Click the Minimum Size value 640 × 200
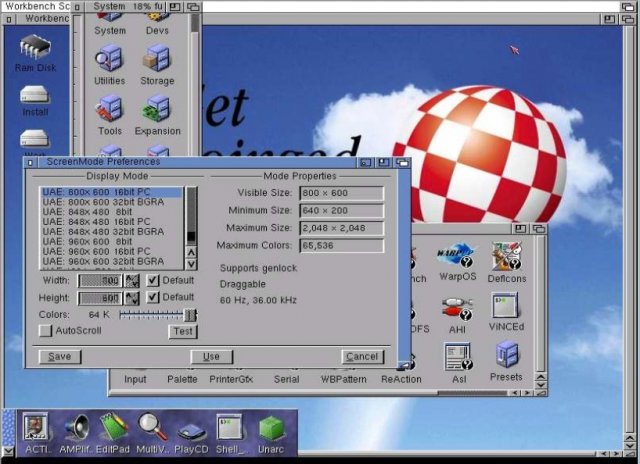This screenshot has height=464, width=640. click(342, 211)
